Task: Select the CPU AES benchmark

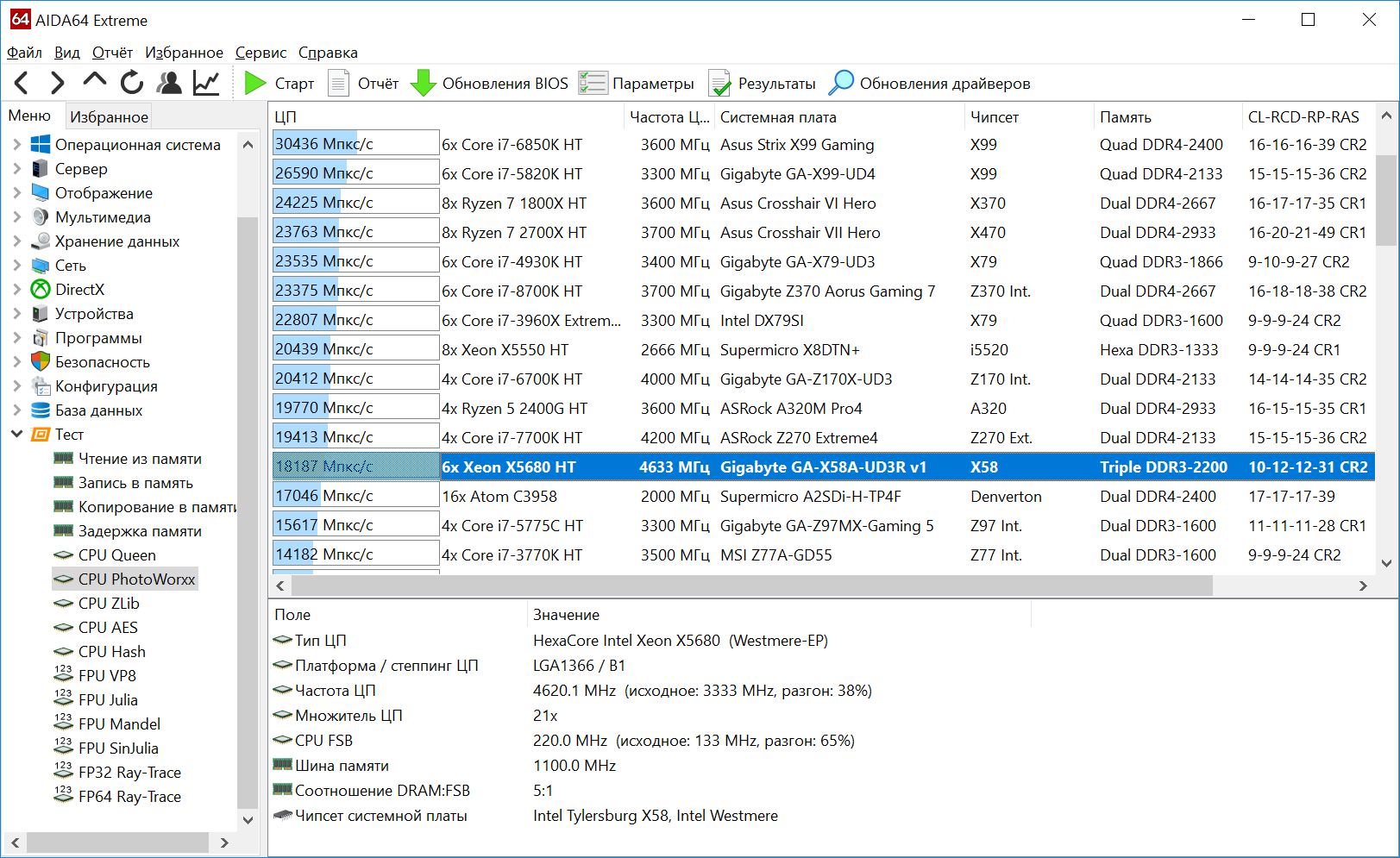Action: click(108, 628)
